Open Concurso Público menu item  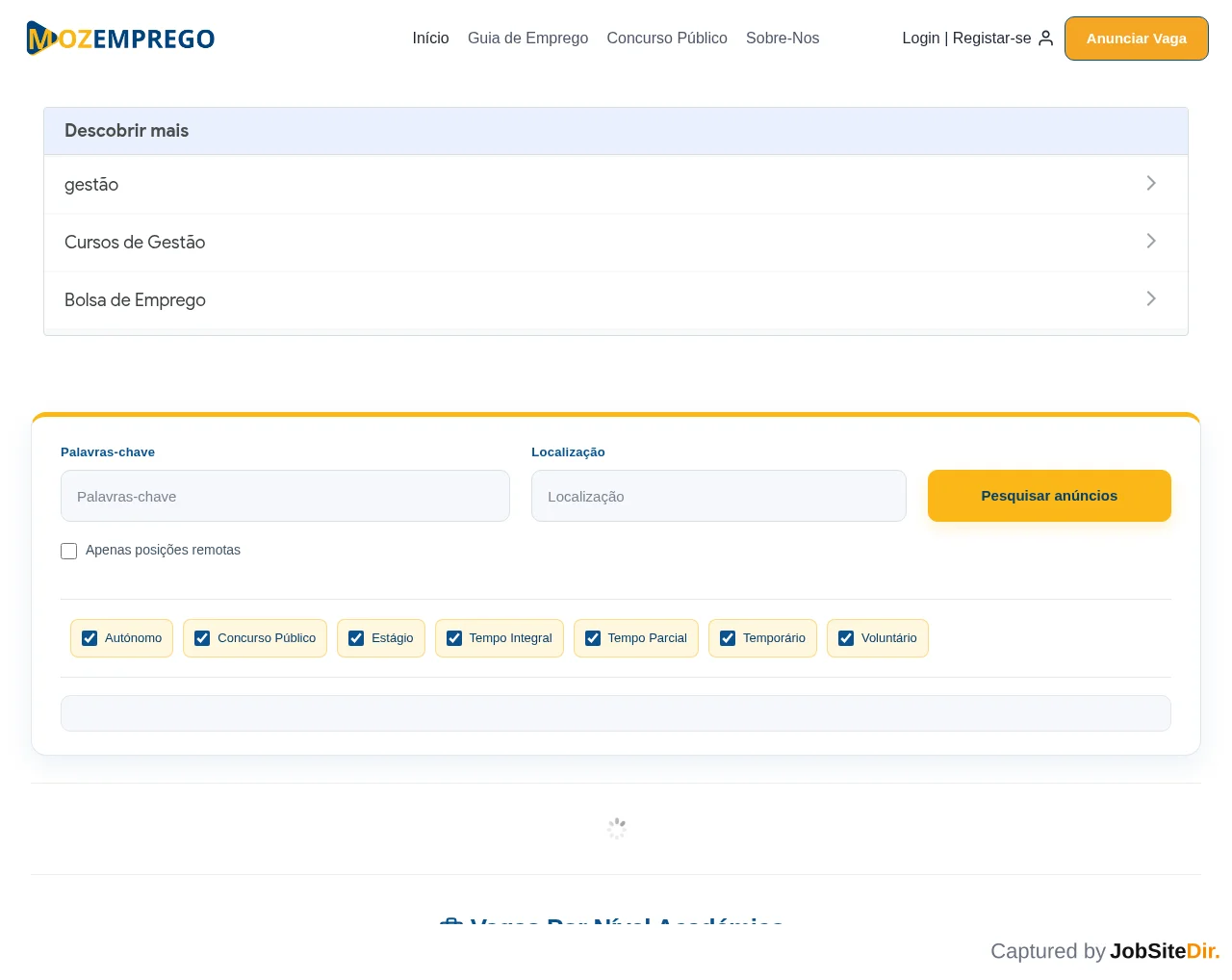(667, 39)
